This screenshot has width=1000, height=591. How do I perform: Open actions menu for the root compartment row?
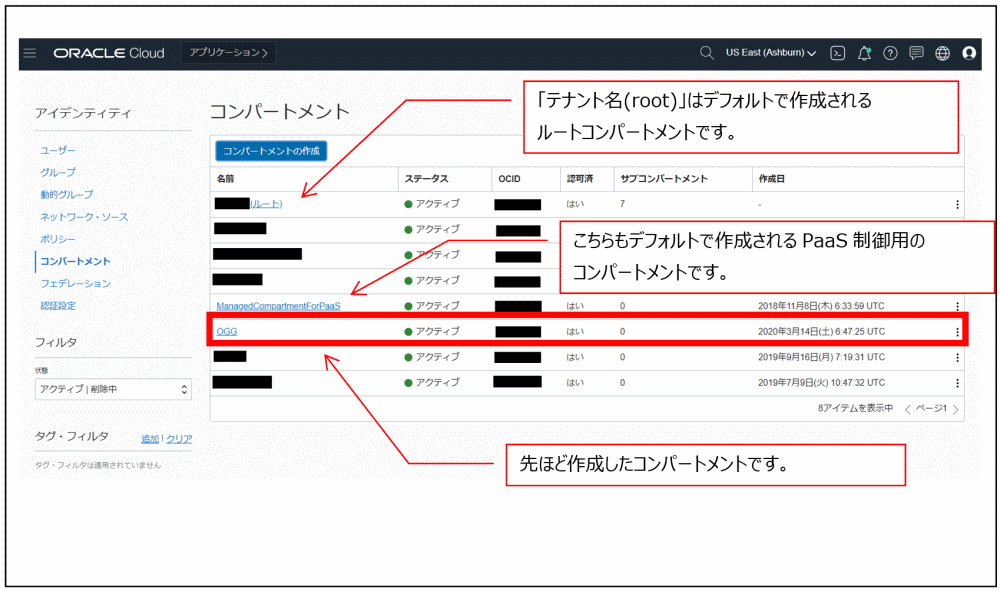[x=957, y=205]
